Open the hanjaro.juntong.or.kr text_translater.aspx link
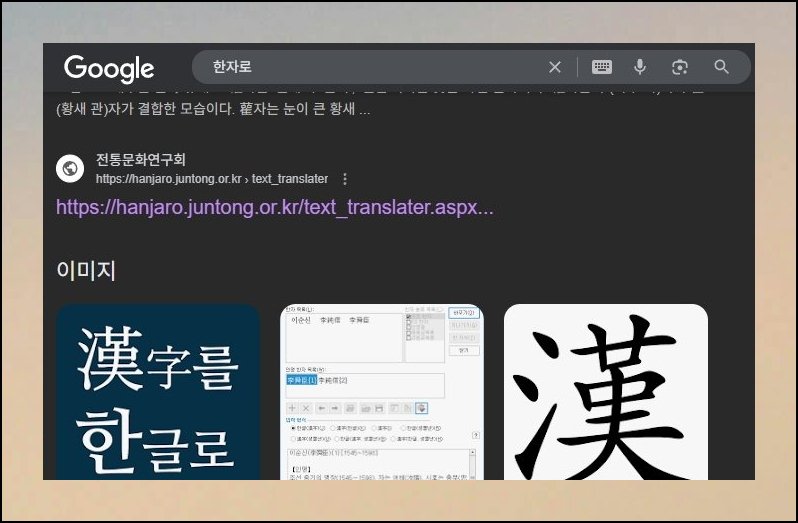This screenshot has height=523, width=798. click(275, 208)
